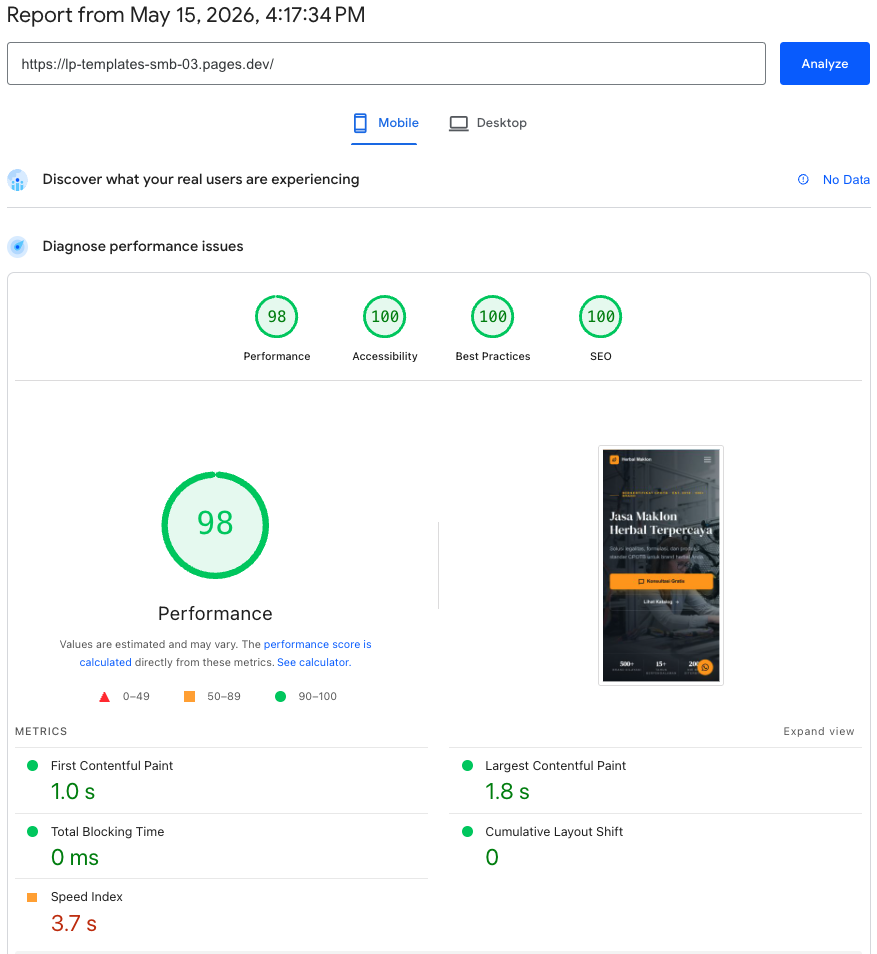
Task: Click the Best Practices label under gauge
Action: (493, 357)
